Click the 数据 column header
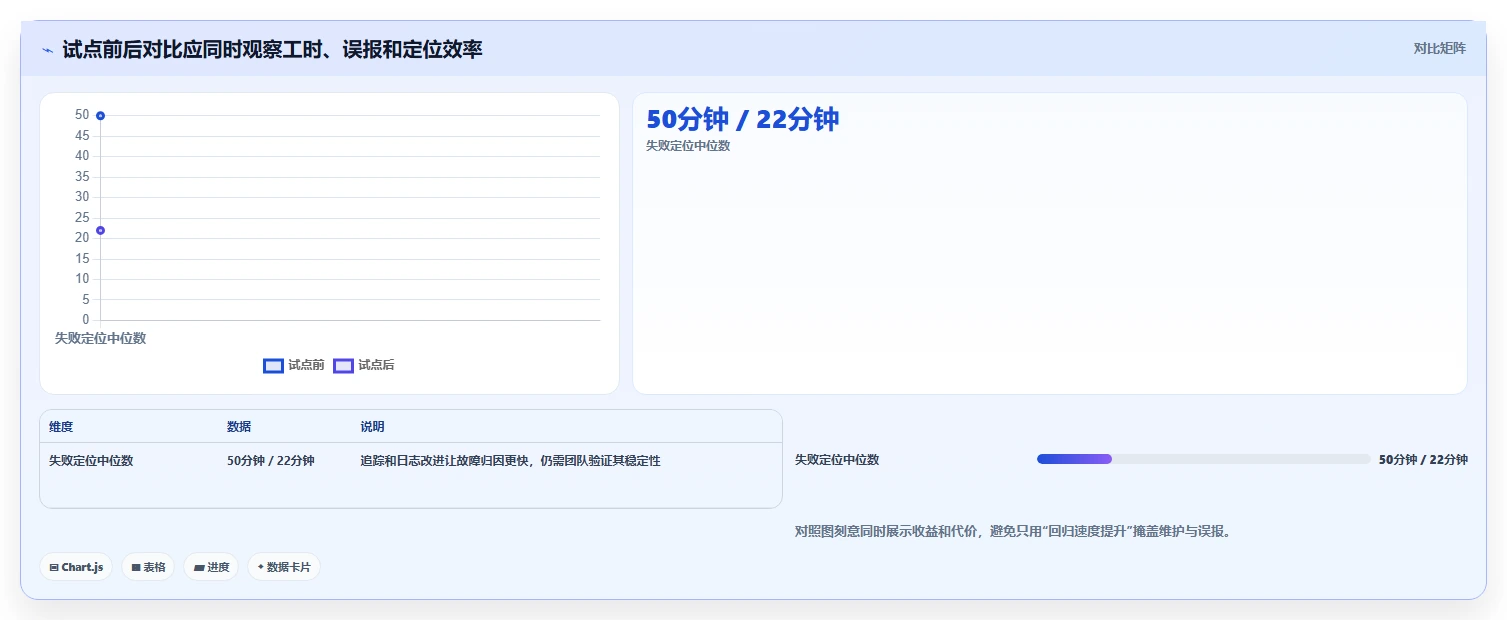The height and width of the screenshot is (620, 1507). 239,427
